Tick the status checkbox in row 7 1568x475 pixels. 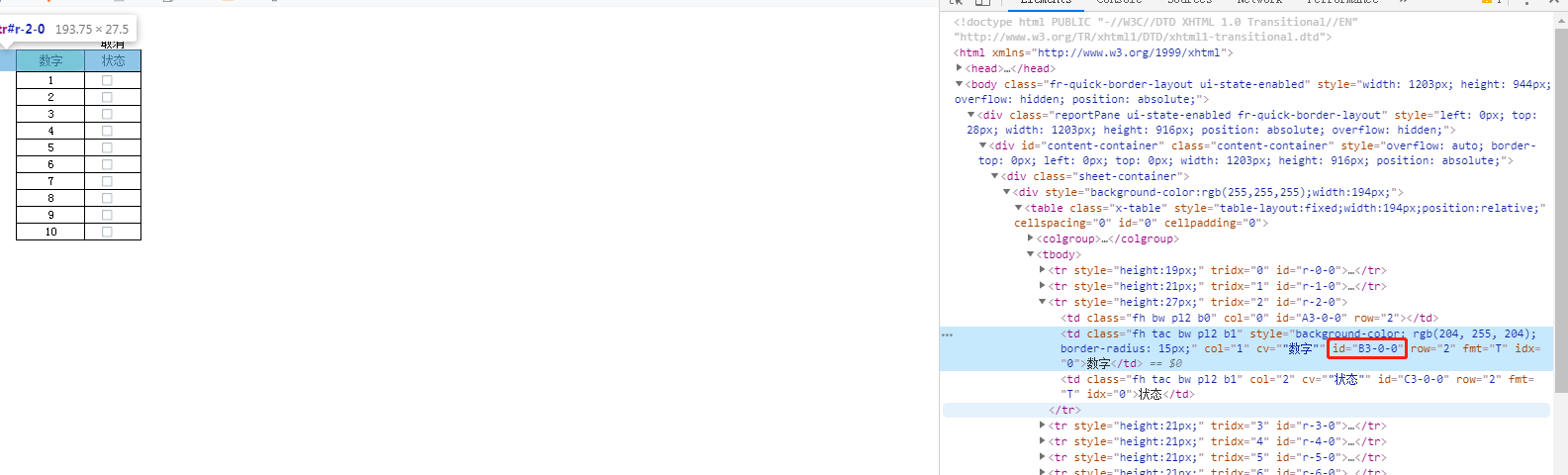tap(107, 181)
